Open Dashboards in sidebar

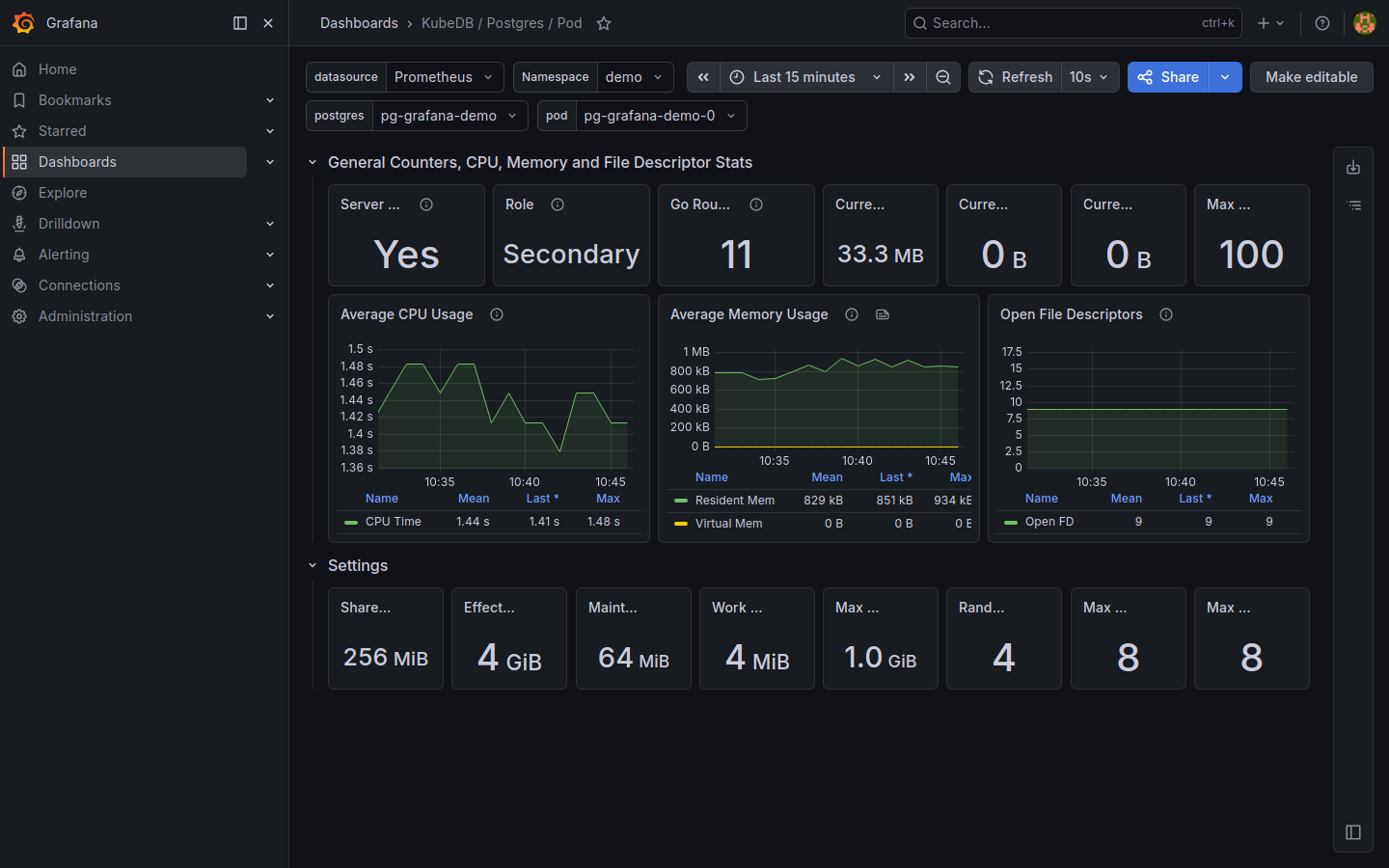click(x=125, y=162)
